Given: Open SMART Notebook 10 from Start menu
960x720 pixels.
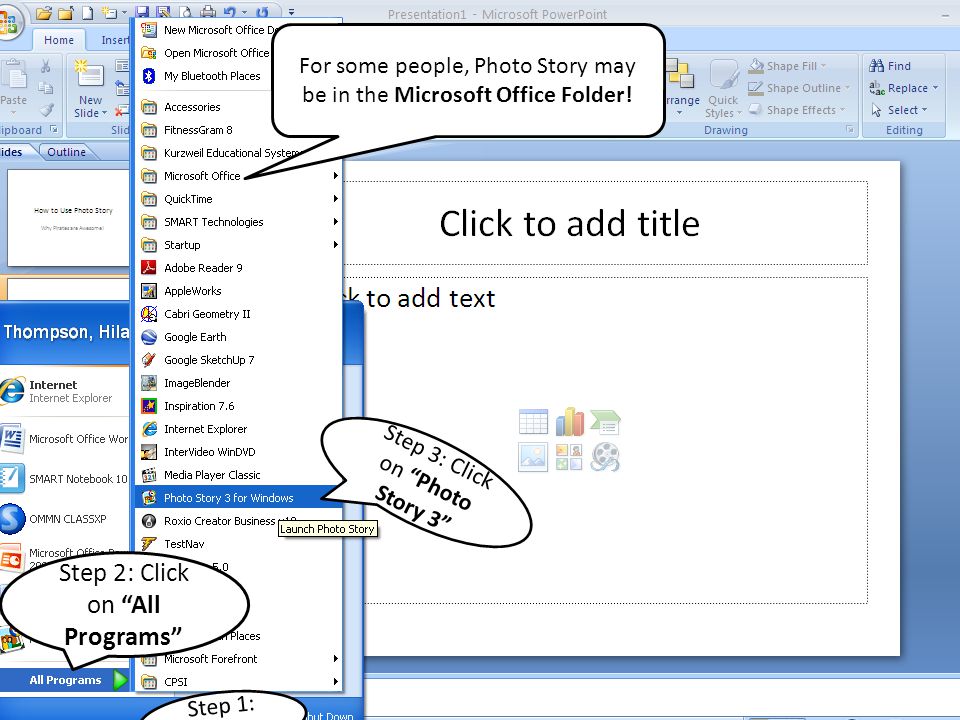Looking at the screenshot, I should pos(64,479).
